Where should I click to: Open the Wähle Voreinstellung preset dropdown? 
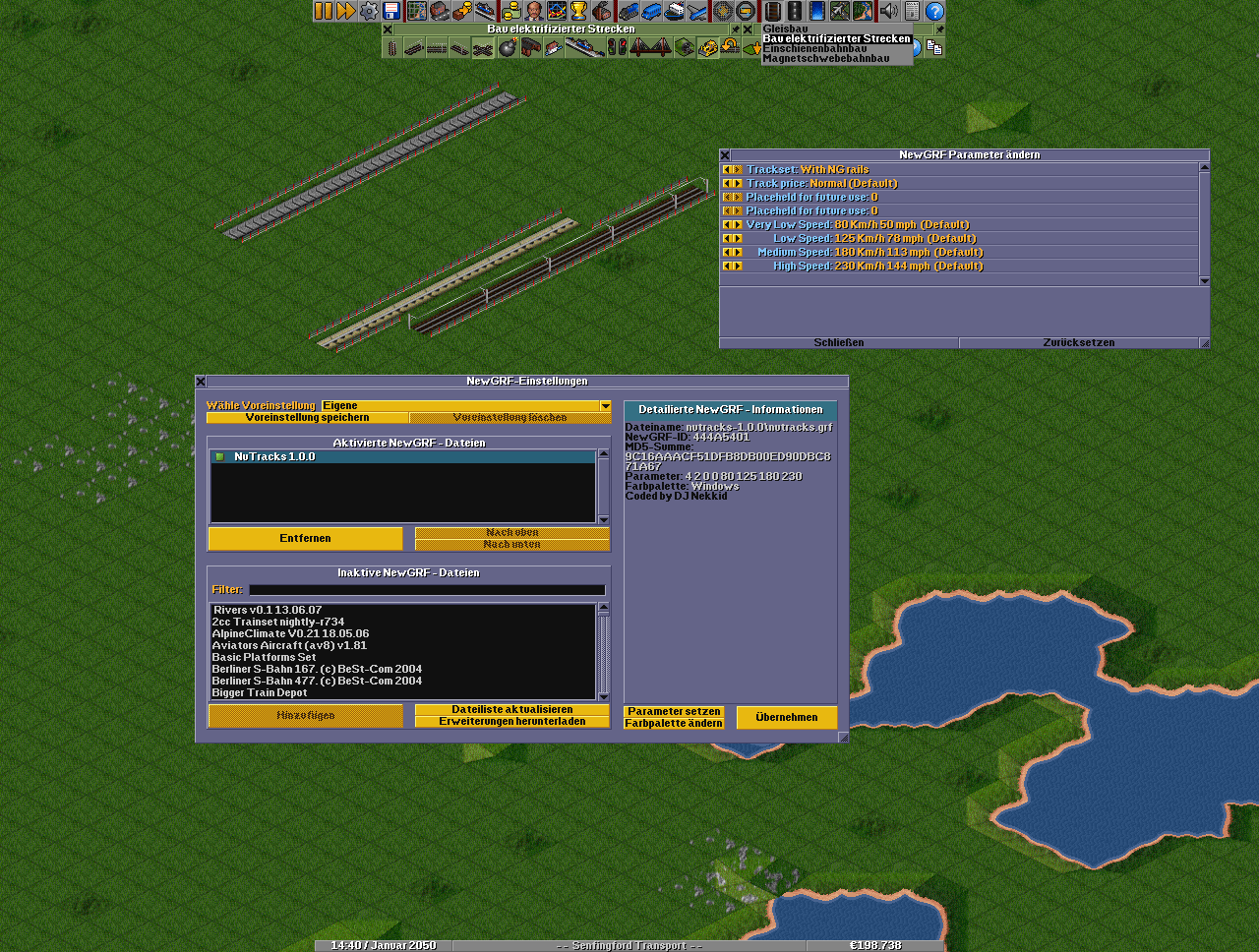pos(606,406)
